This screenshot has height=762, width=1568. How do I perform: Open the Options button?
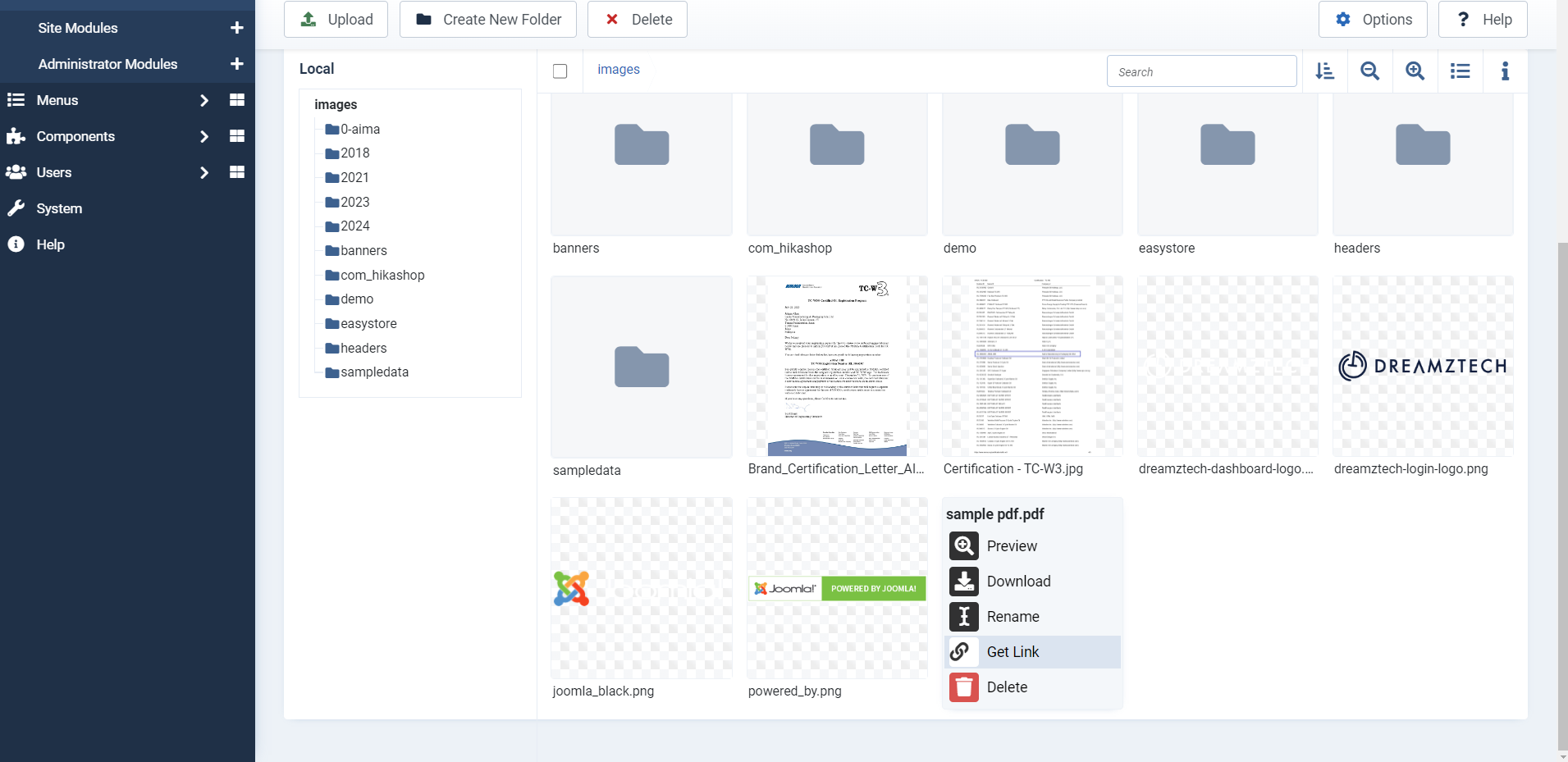(1373, 19)
